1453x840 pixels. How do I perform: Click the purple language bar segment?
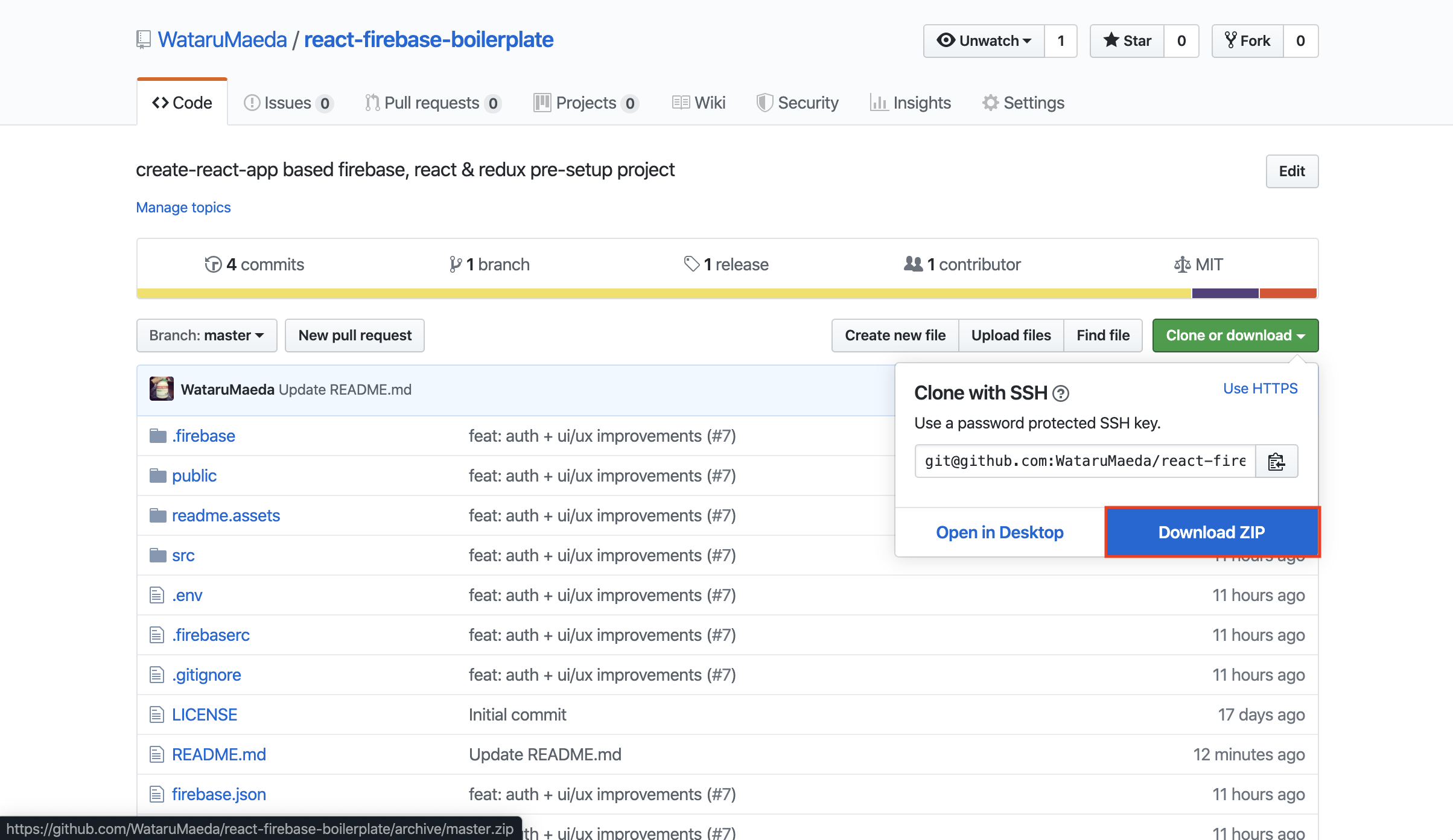click(1226, 293)
